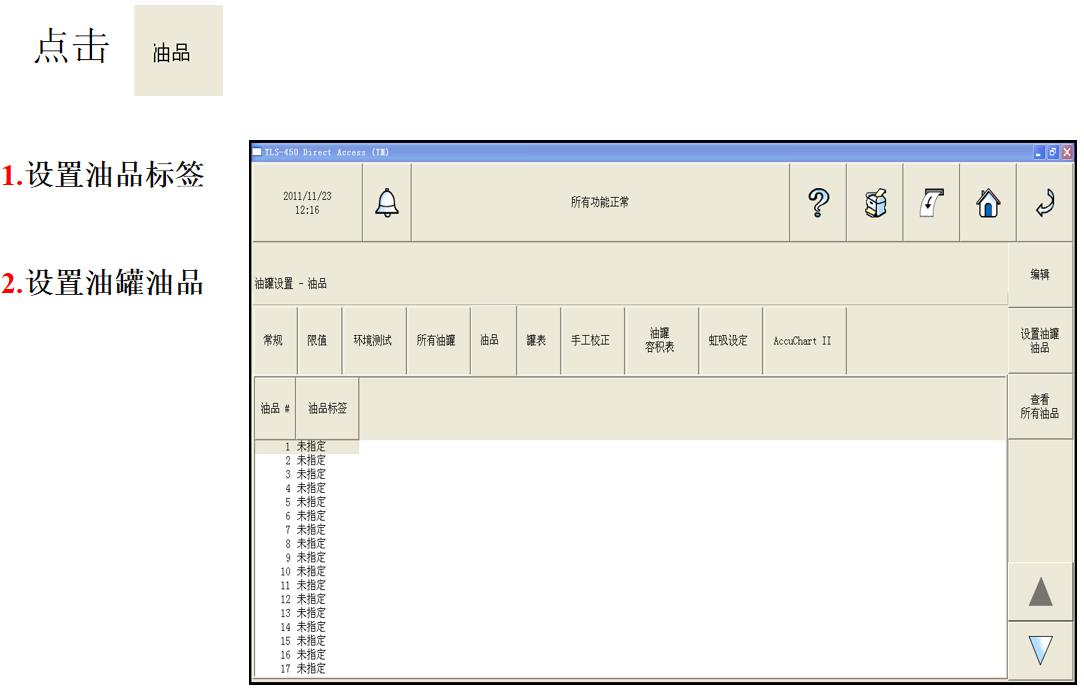Open help with the question mark icon
The image size is (1084, 690).
point(817,203)
